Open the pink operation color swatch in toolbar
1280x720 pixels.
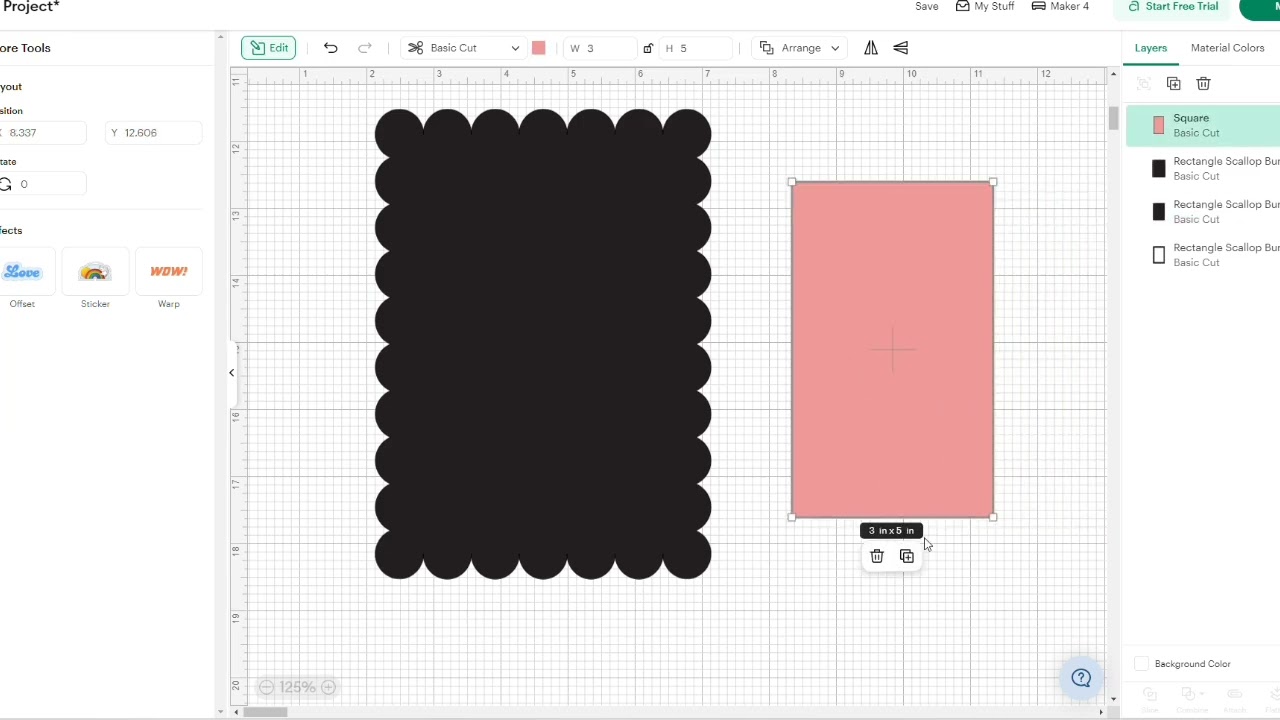click(x=539, y=48)
